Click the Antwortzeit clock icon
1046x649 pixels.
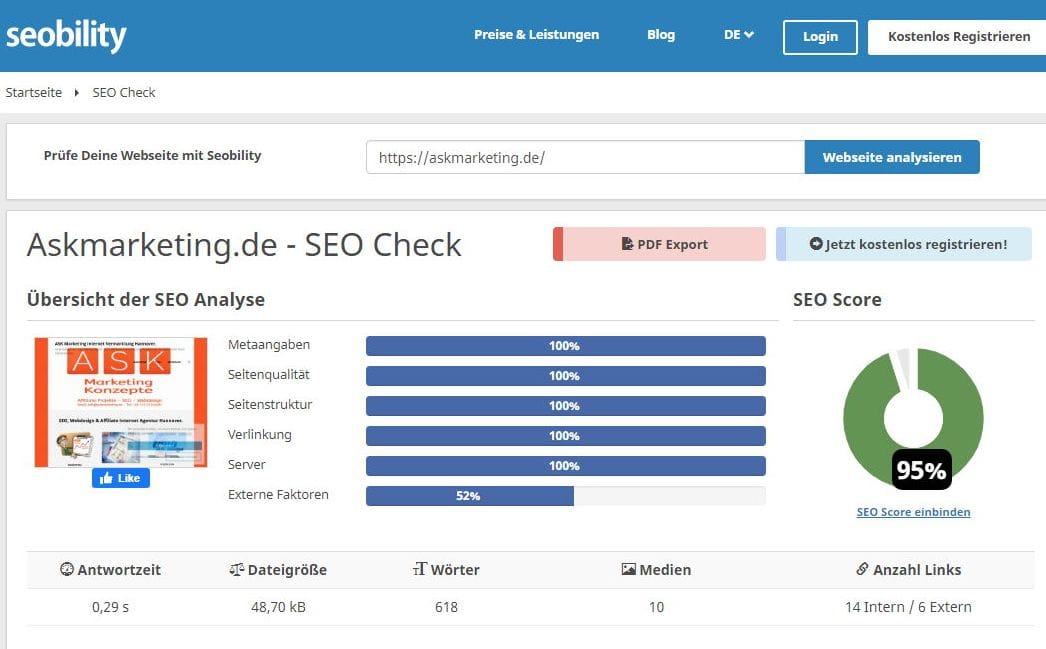click(67, 570)
